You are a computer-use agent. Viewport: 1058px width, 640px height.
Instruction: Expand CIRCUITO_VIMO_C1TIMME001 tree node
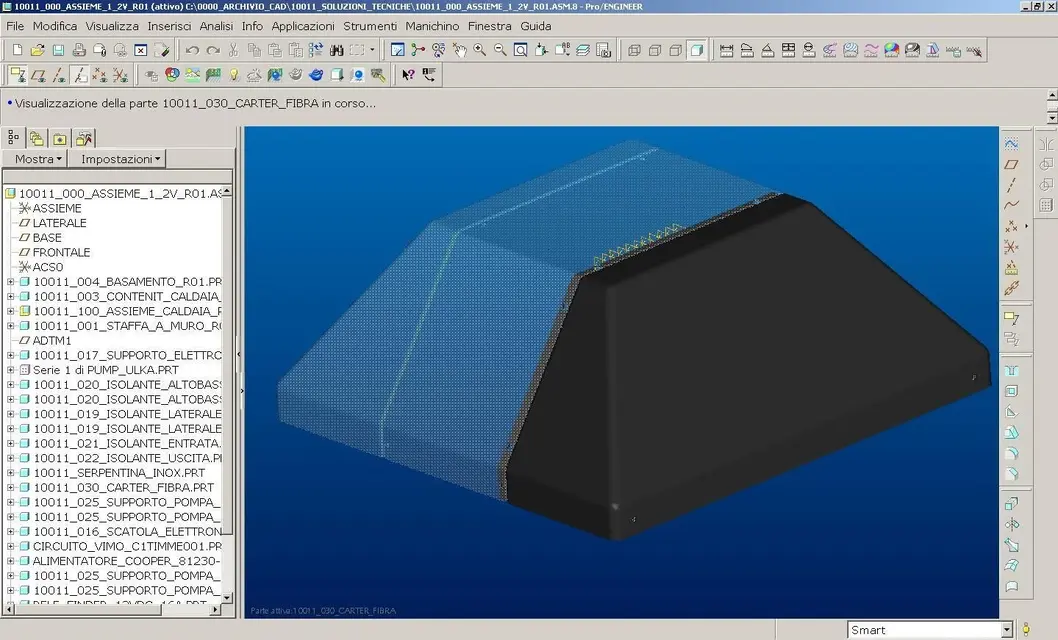tap(11, 546)
